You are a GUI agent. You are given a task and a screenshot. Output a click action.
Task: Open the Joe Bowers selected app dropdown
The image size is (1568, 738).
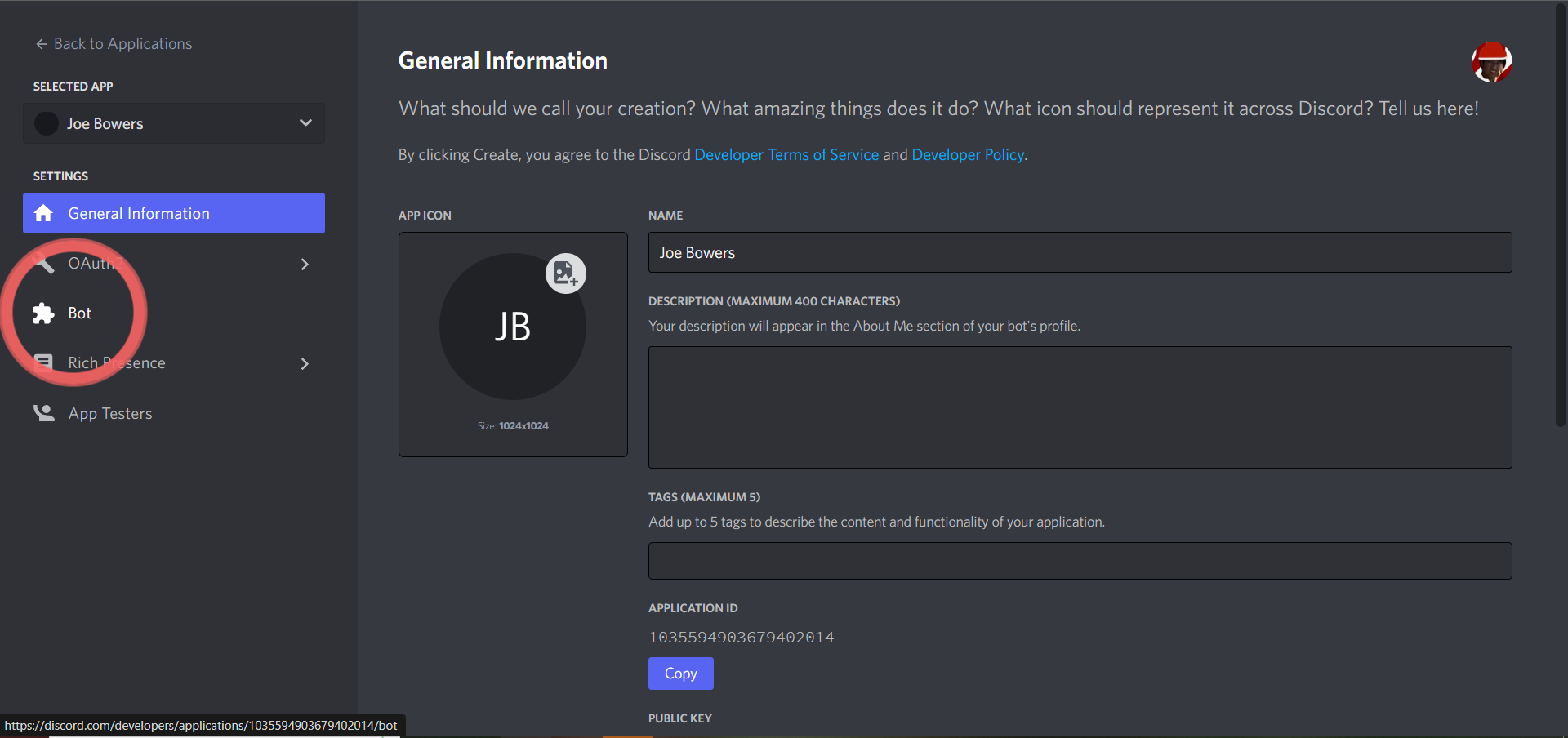point(174,123)
